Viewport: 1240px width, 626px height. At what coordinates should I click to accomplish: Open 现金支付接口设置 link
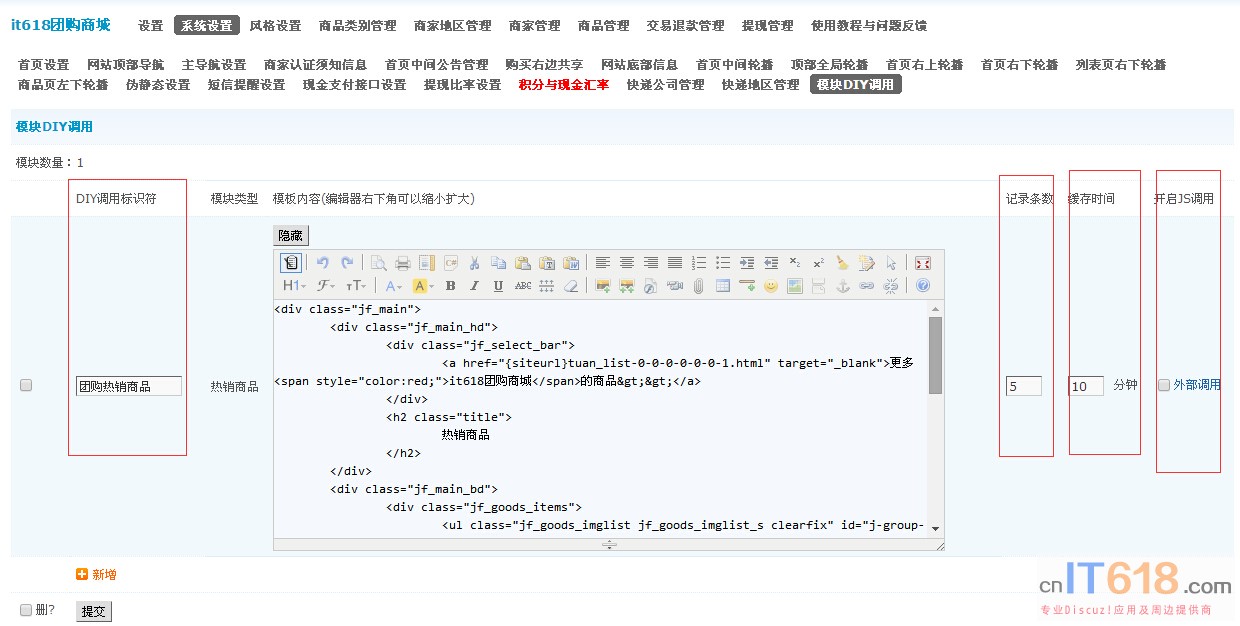355,85
